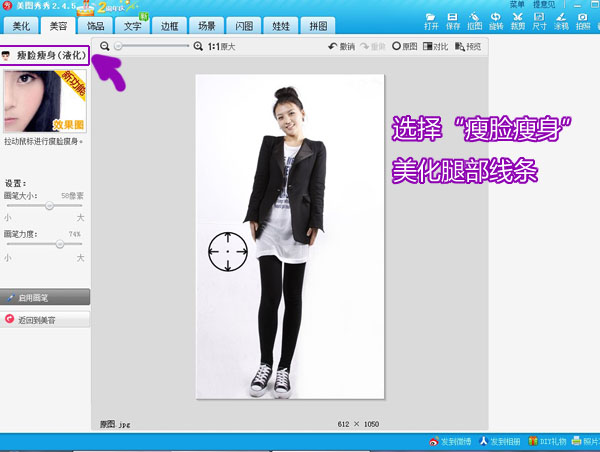Click the 打开 (Open) file icon
The height and width of the screenshot is (452, 600).
click(x=431, y=20)
